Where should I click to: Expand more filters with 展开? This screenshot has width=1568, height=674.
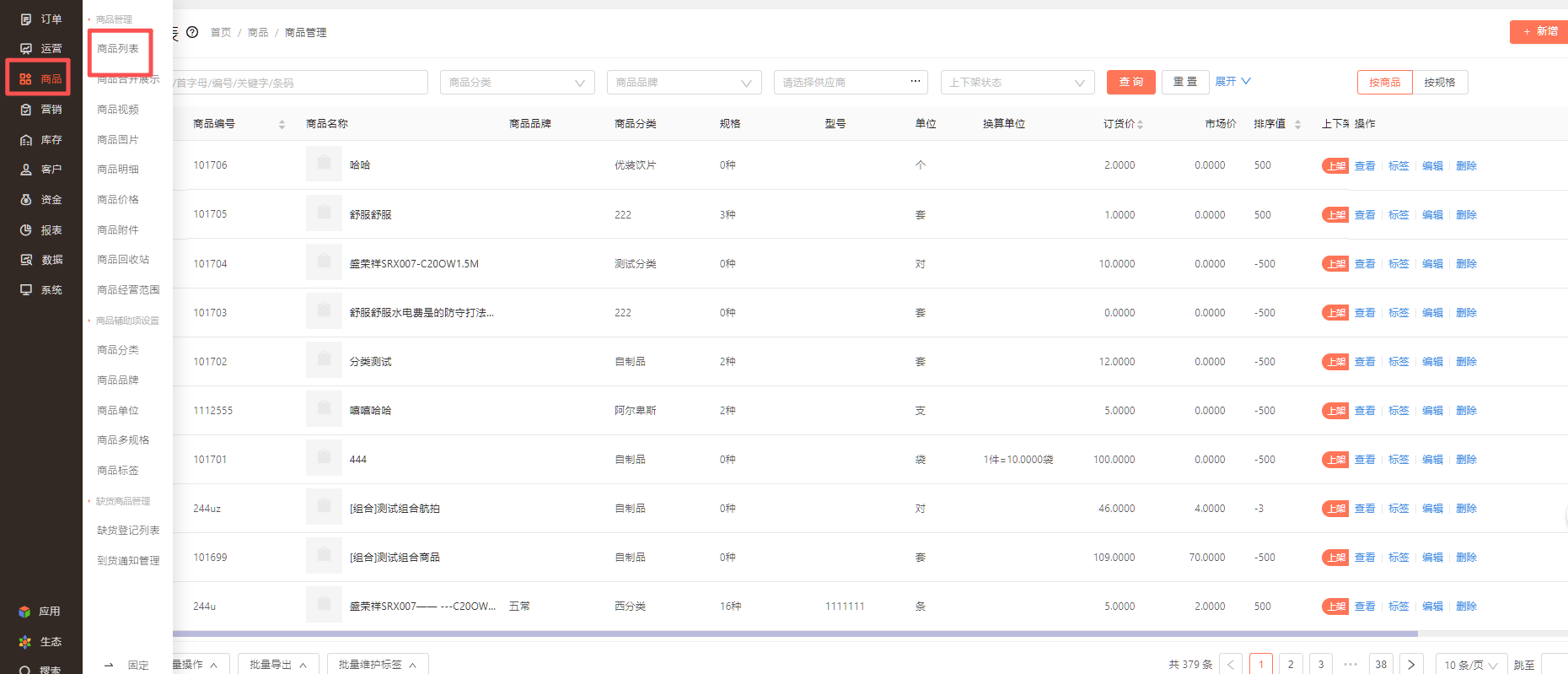click(x=1232, y=82)
